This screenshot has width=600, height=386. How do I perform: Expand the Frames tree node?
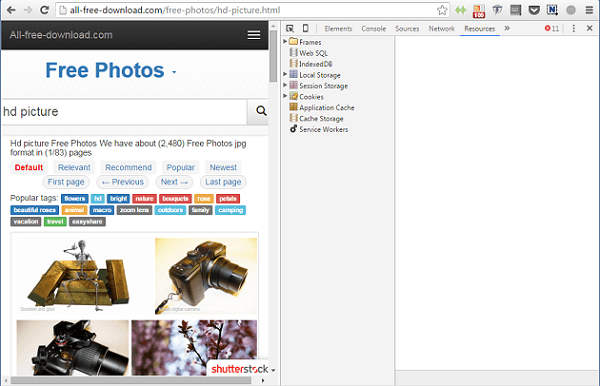pyautogui.click(x=285, y=41)
